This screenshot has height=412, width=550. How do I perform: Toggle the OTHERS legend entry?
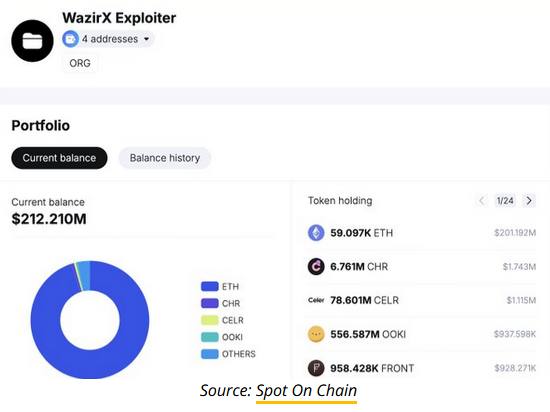pos(228,354)
